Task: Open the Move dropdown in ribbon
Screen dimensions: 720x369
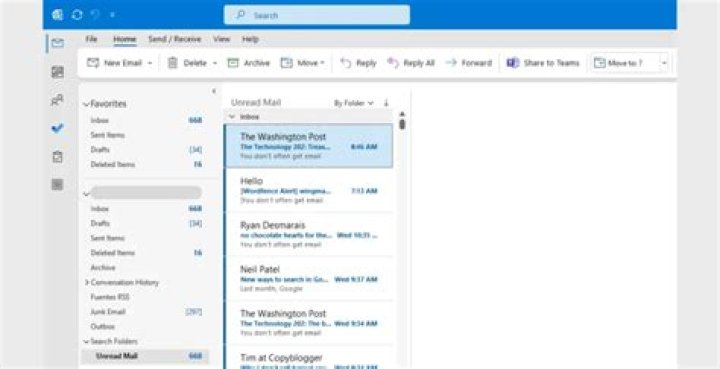Action: tap(303, 63)
